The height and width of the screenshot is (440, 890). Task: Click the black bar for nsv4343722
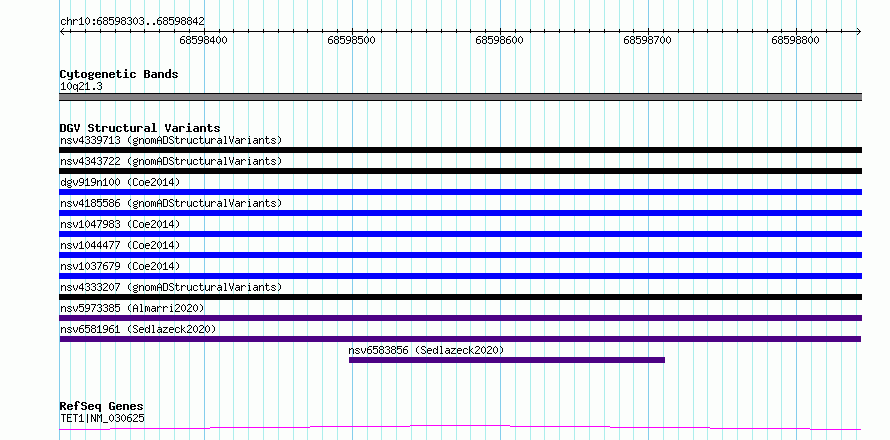click(460, 171)
